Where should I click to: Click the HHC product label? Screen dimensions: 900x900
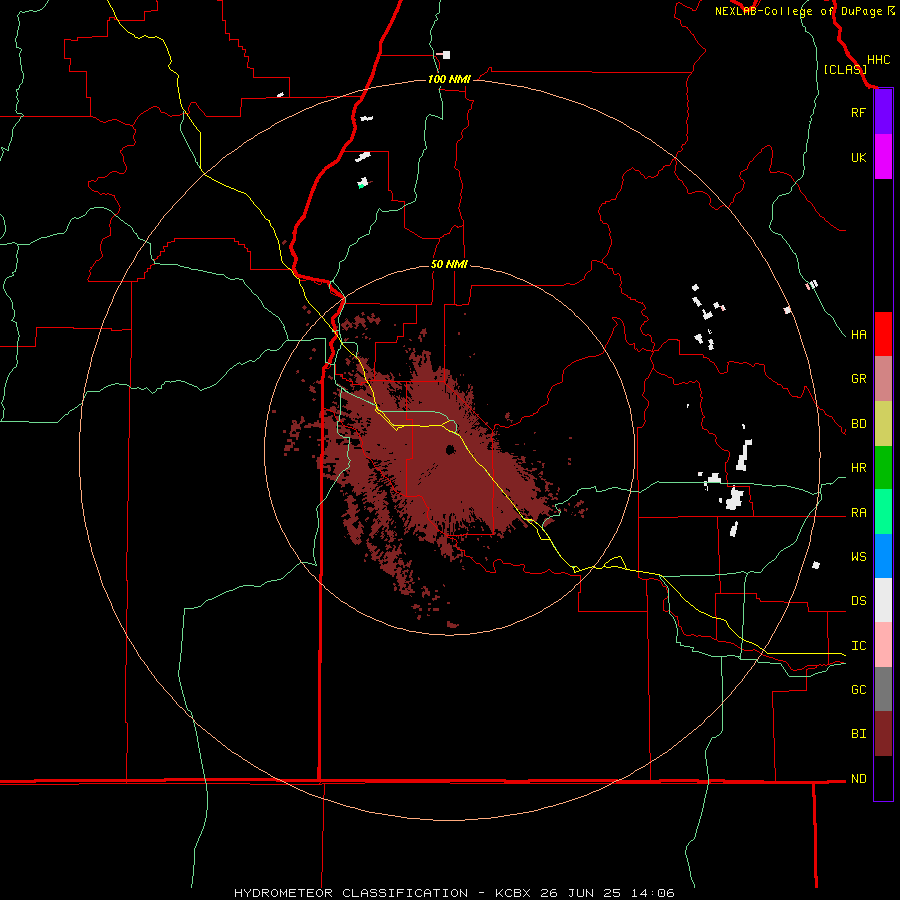(x=878, y=60)
